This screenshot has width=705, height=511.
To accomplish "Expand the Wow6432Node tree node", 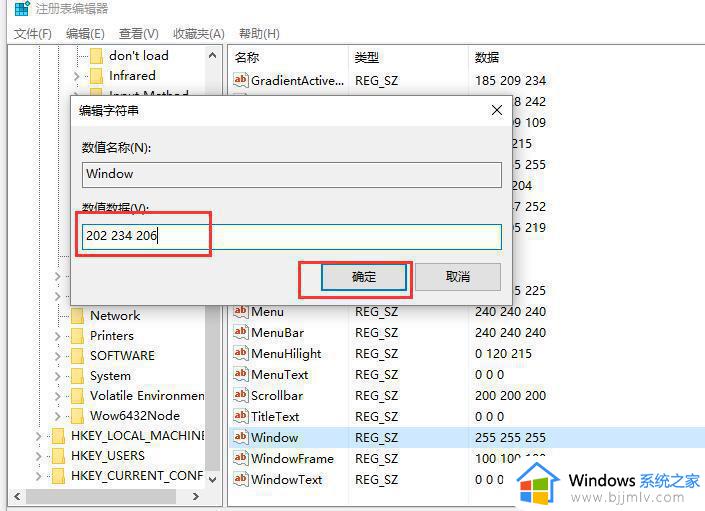I will [57, 416].
